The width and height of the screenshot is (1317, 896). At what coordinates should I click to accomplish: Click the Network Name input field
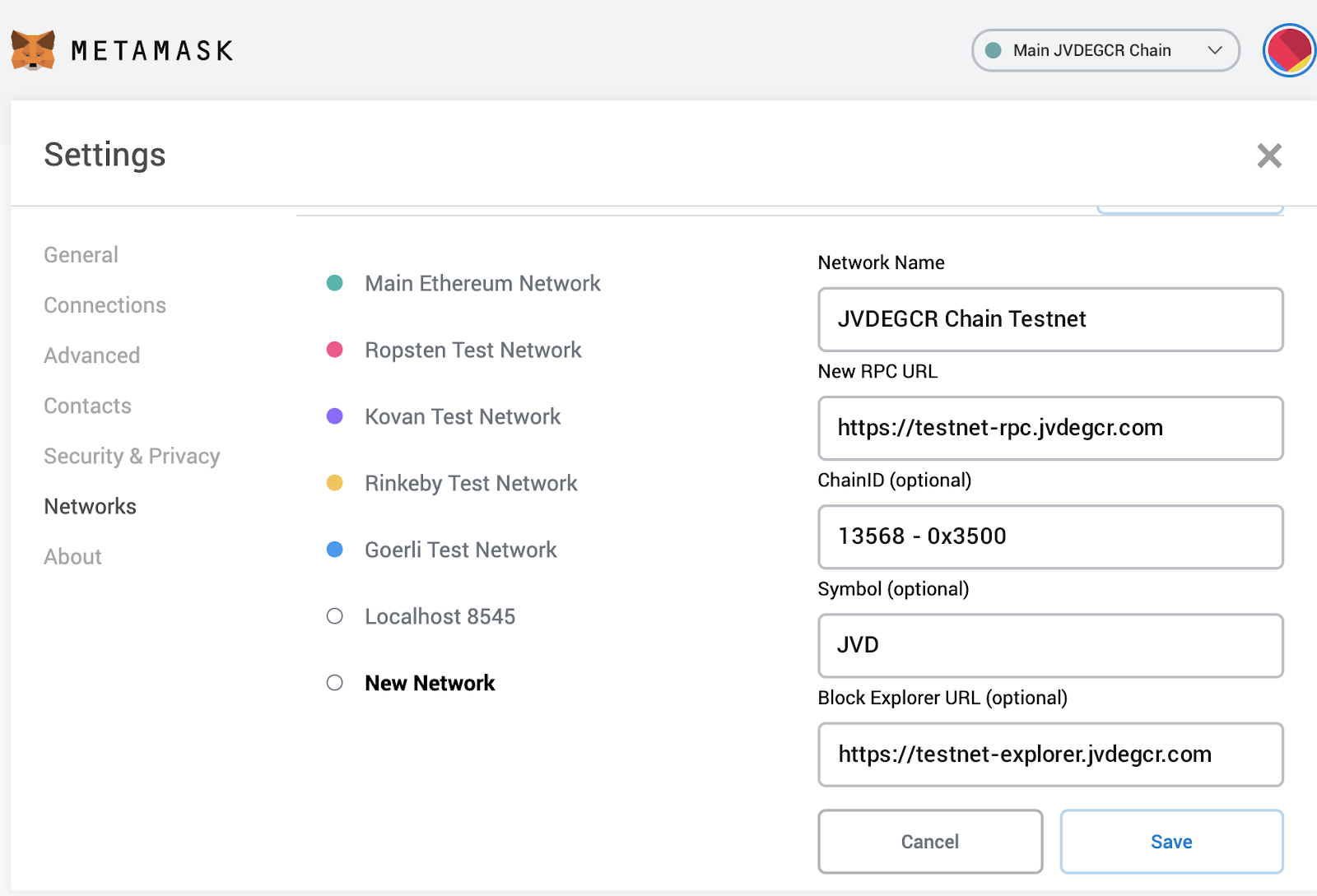tap(1049, 319)
